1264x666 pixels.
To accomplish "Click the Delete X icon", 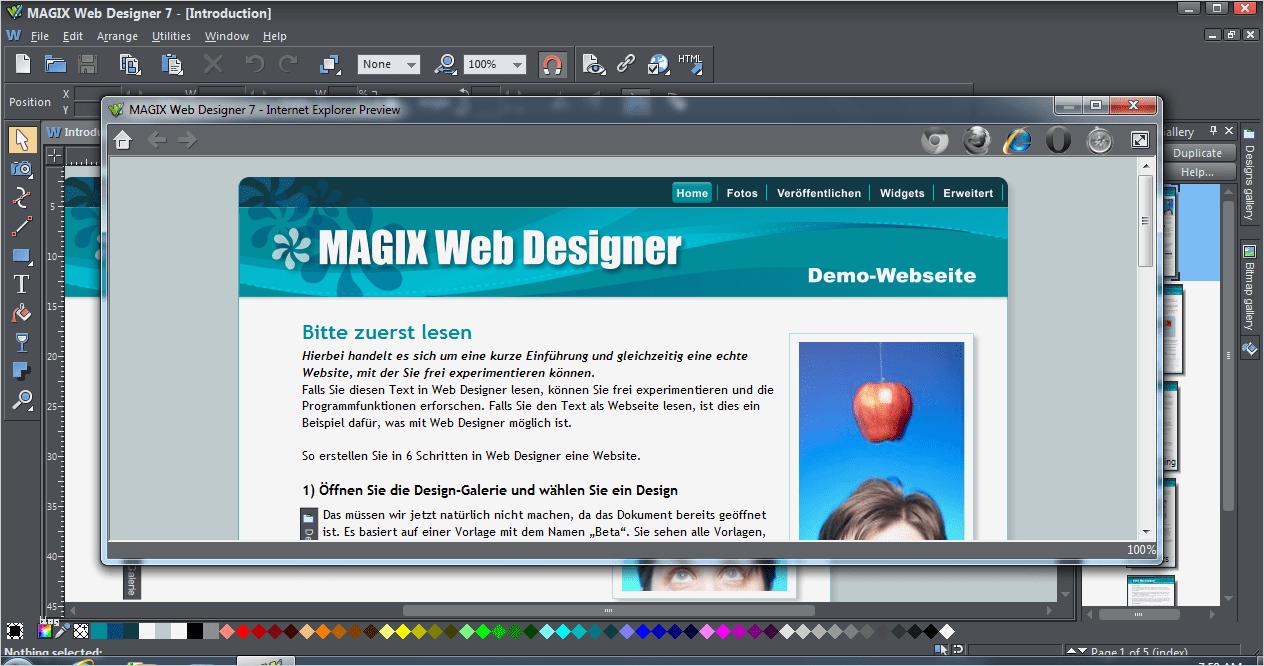I will coord(213,64).
